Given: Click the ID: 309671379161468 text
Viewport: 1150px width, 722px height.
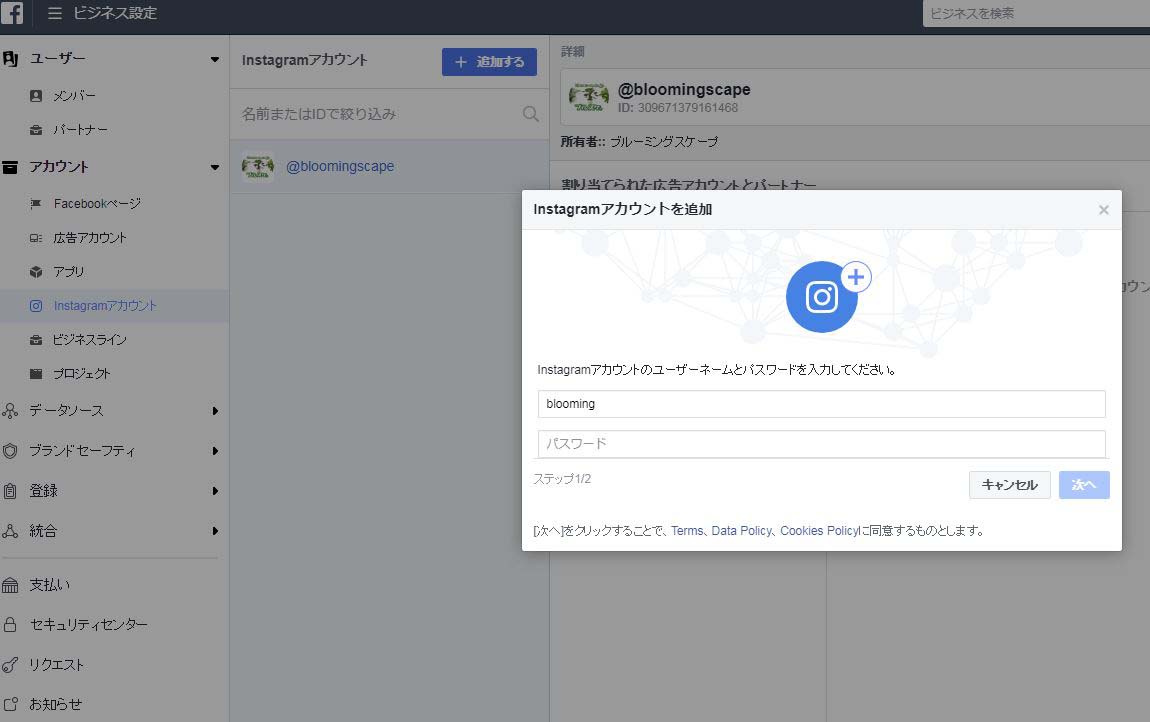Looking at the screenshot, I should (678, 108).
